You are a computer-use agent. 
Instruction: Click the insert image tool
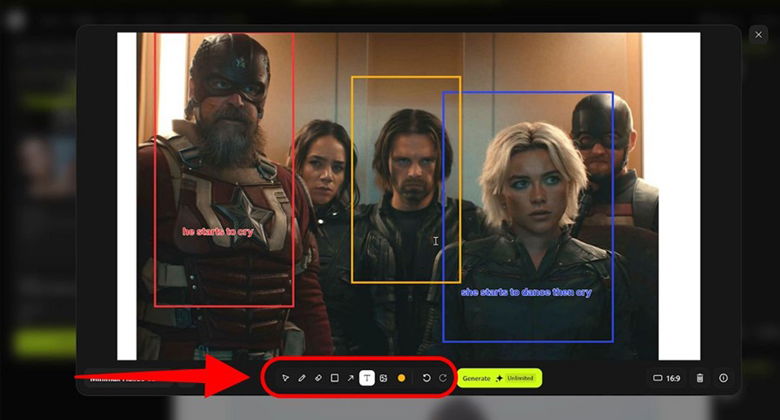click(x=383, y=378)
